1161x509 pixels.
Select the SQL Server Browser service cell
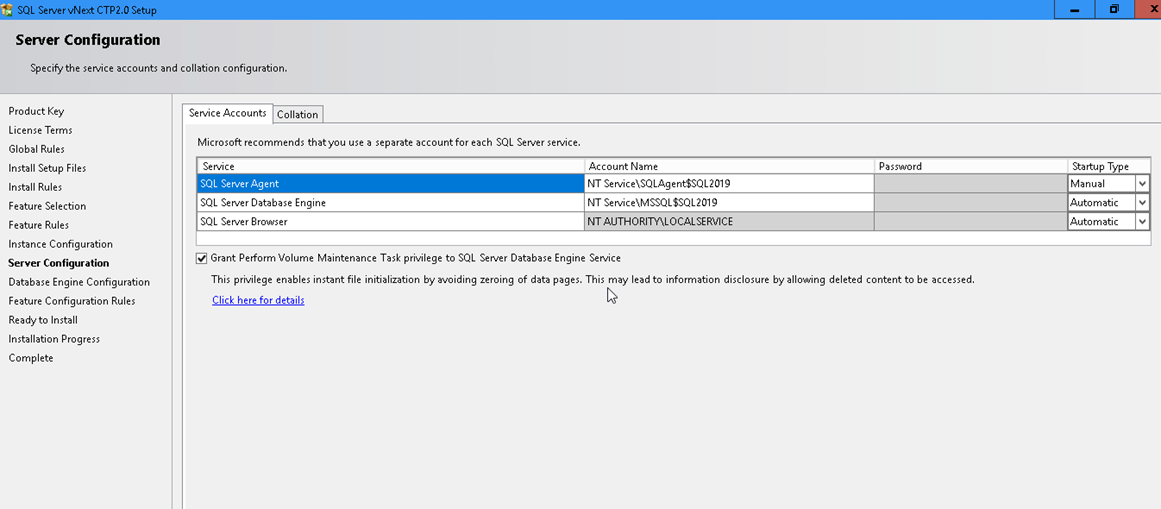point(391,222)
